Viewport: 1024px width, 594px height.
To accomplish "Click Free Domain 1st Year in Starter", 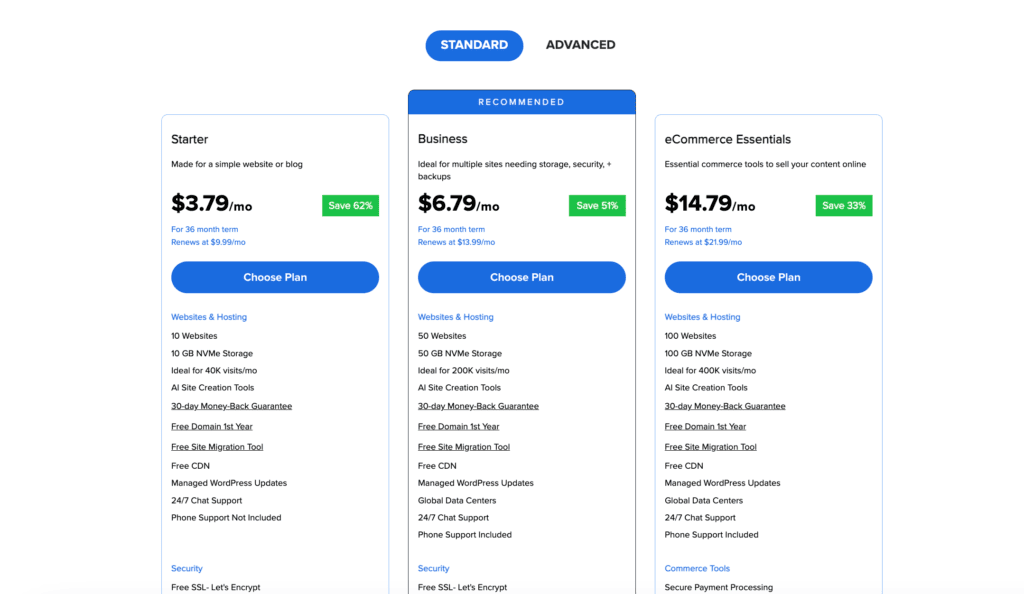I will [x=211, y=427].
